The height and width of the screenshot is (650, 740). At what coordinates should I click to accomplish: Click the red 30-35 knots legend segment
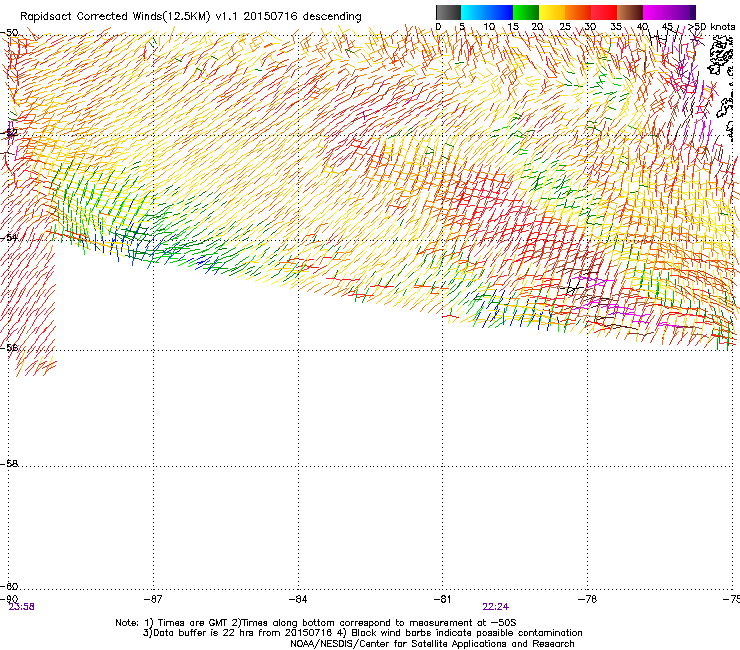point(604,12)
